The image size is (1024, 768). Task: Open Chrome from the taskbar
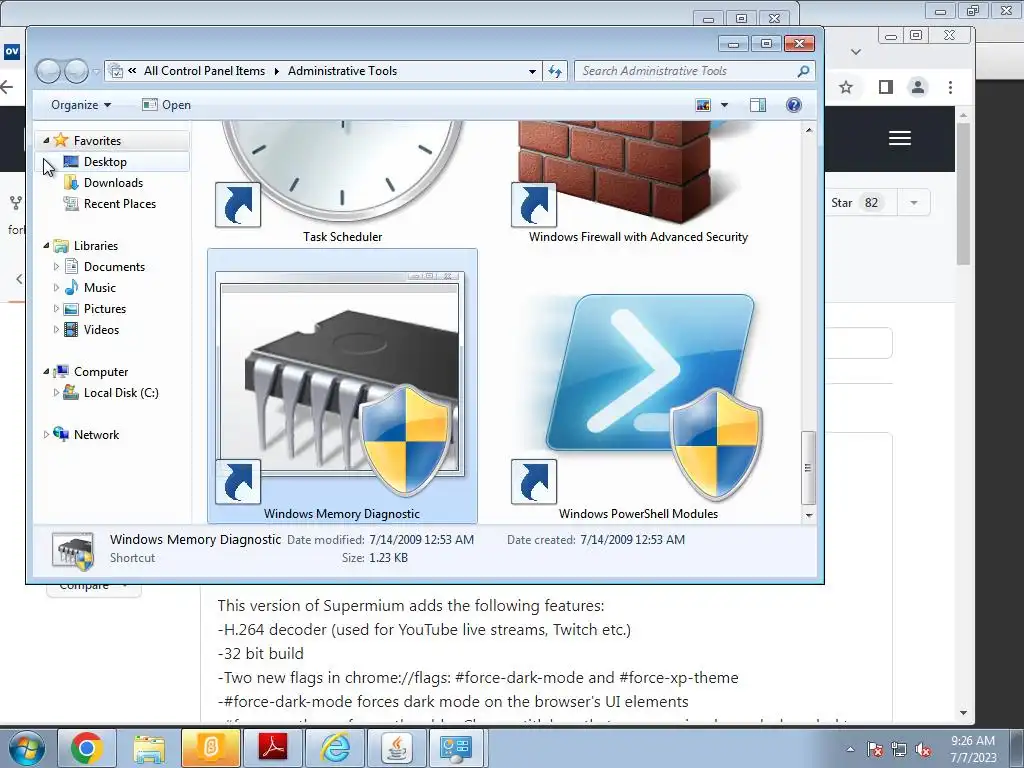[x=87, y=748]
